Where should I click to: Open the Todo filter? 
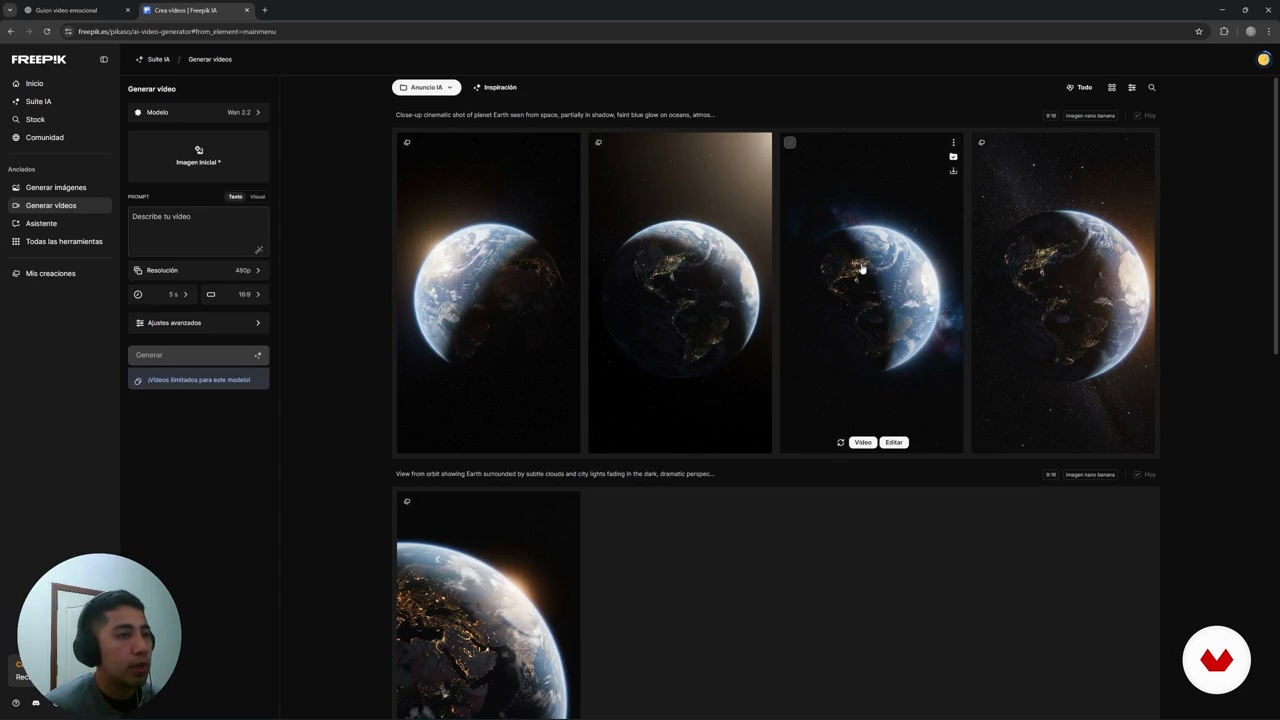coord(1079,87)
